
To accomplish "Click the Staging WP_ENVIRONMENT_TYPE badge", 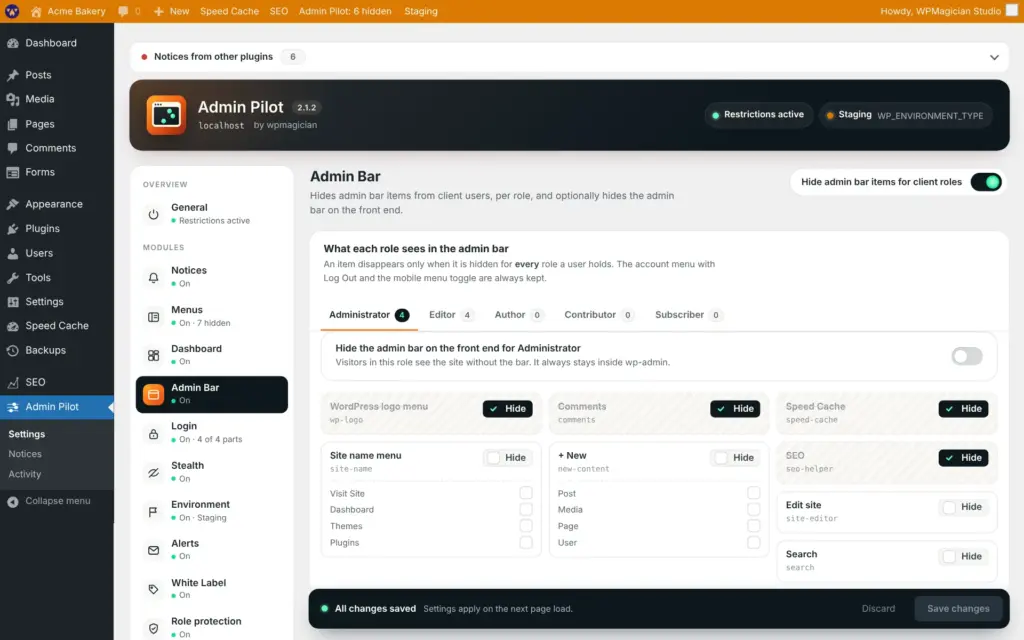I will tap(905, 115).
